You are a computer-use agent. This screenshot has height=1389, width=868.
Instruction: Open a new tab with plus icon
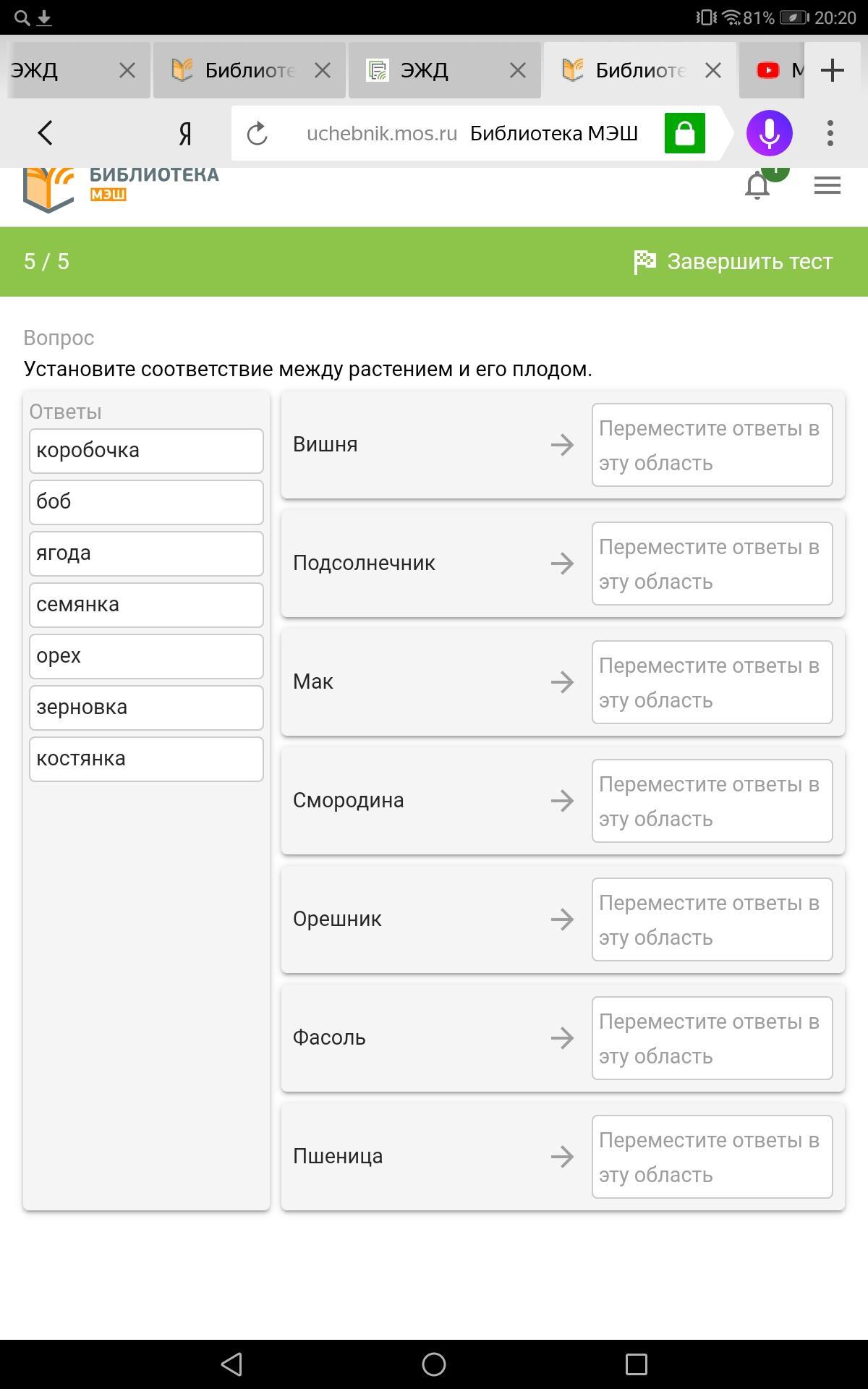833,70
